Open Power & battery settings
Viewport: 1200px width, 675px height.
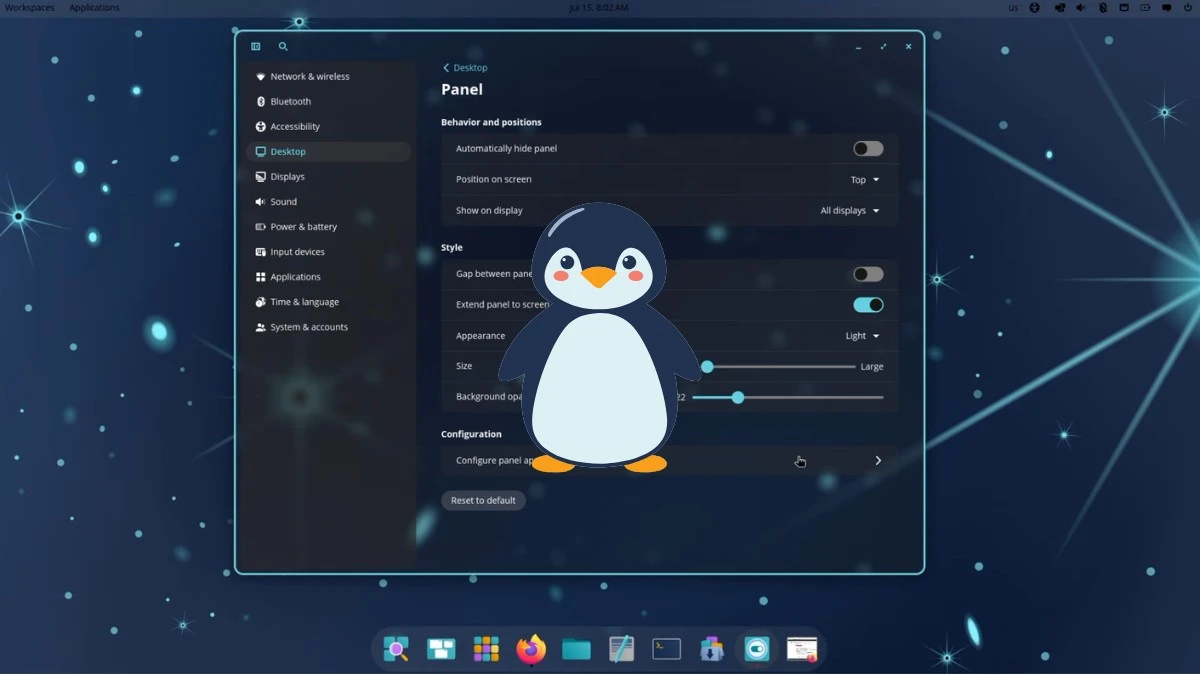tap(328, 227)
